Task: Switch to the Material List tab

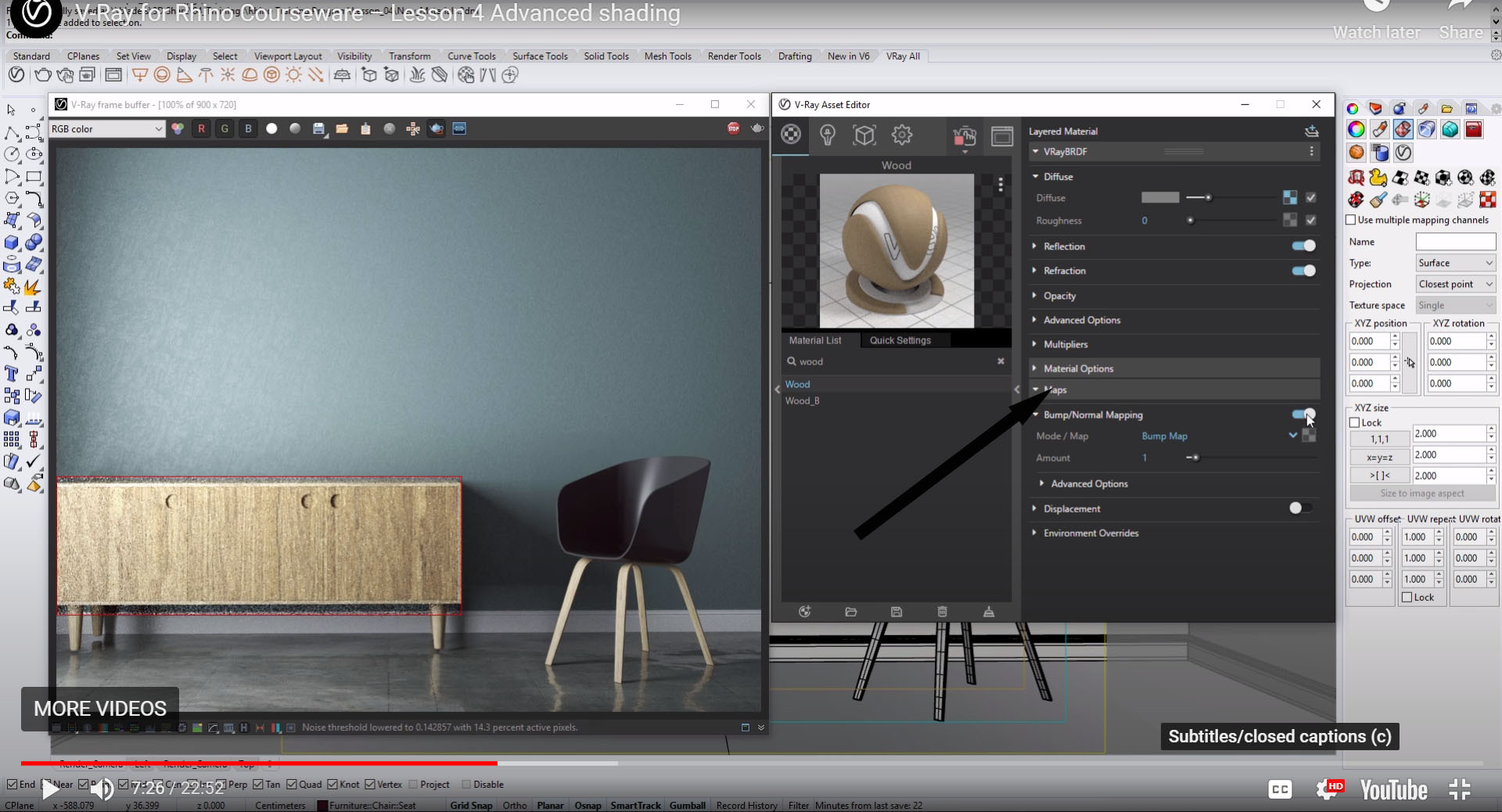Action: coord(815,340)
